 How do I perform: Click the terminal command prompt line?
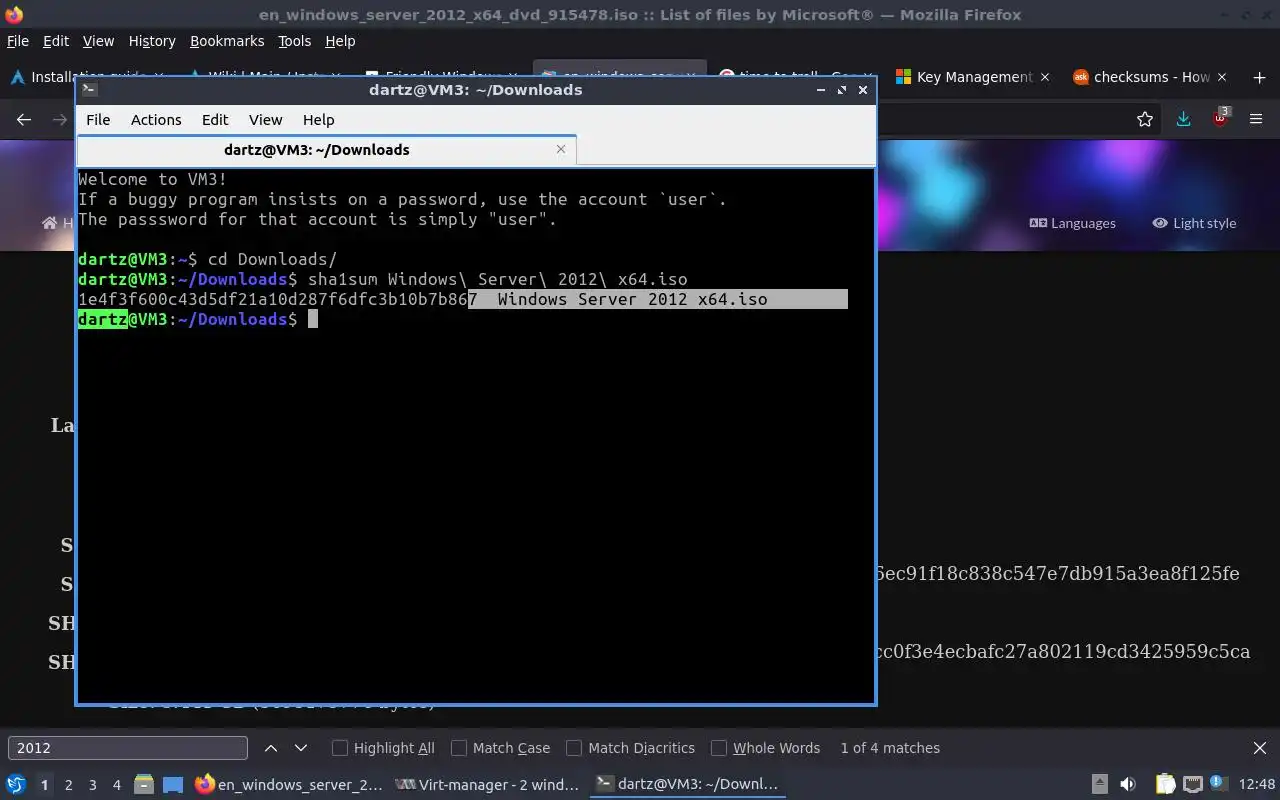[197, 319]
